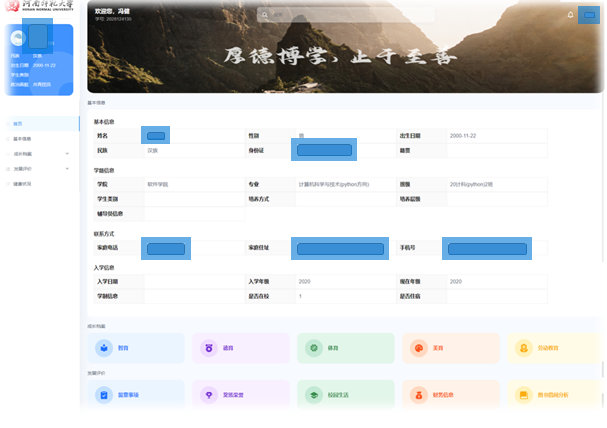Go to 健康状况 in the sidebar

coord(22,184)
